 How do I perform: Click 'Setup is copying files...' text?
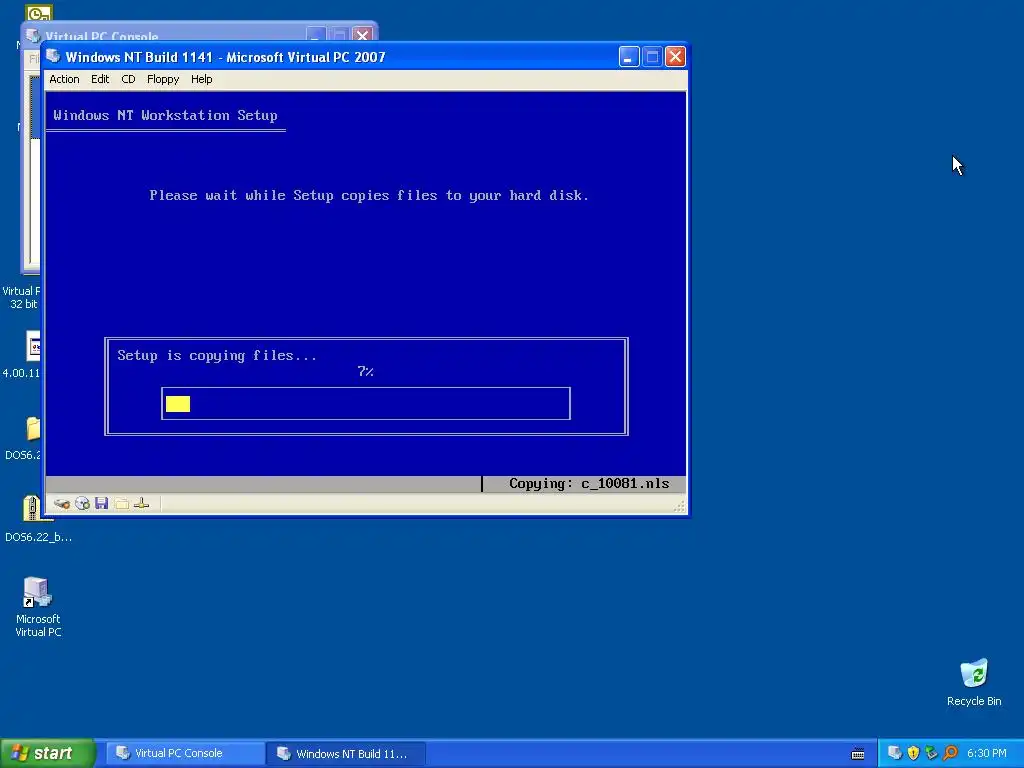point(217,356)
